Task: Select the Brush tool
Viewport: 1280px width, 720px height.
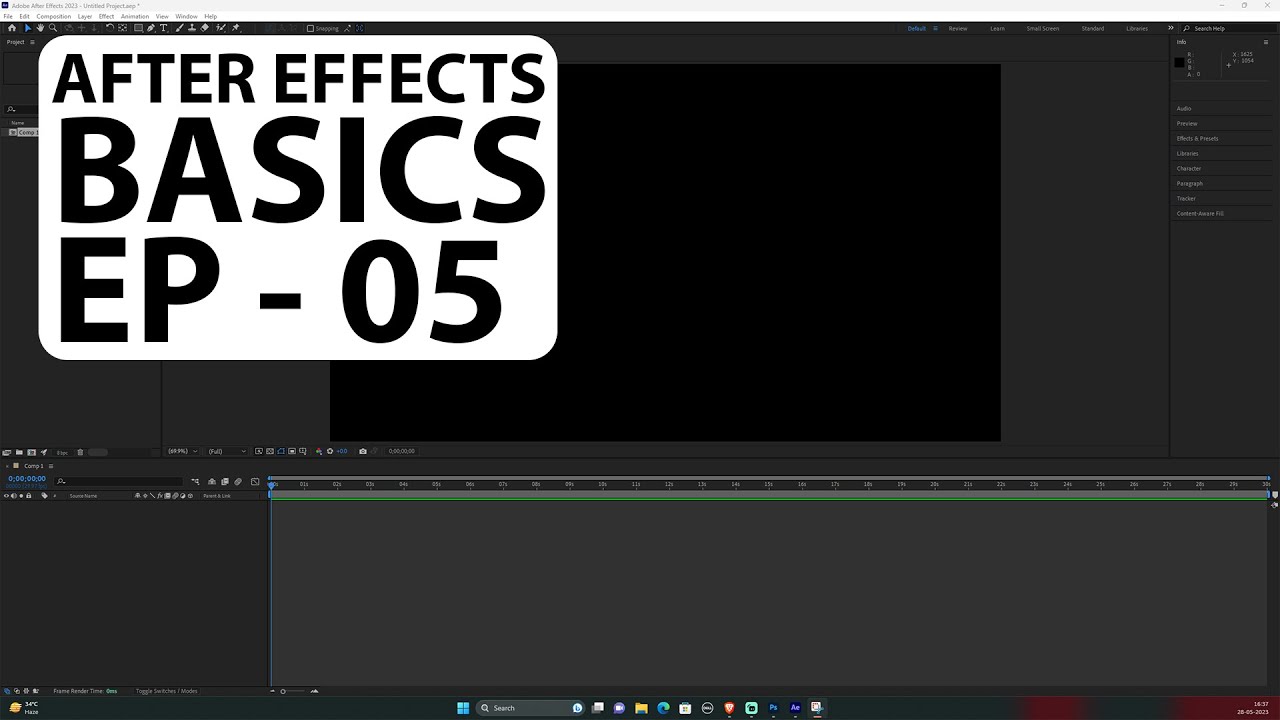Action: click(178, 28)
